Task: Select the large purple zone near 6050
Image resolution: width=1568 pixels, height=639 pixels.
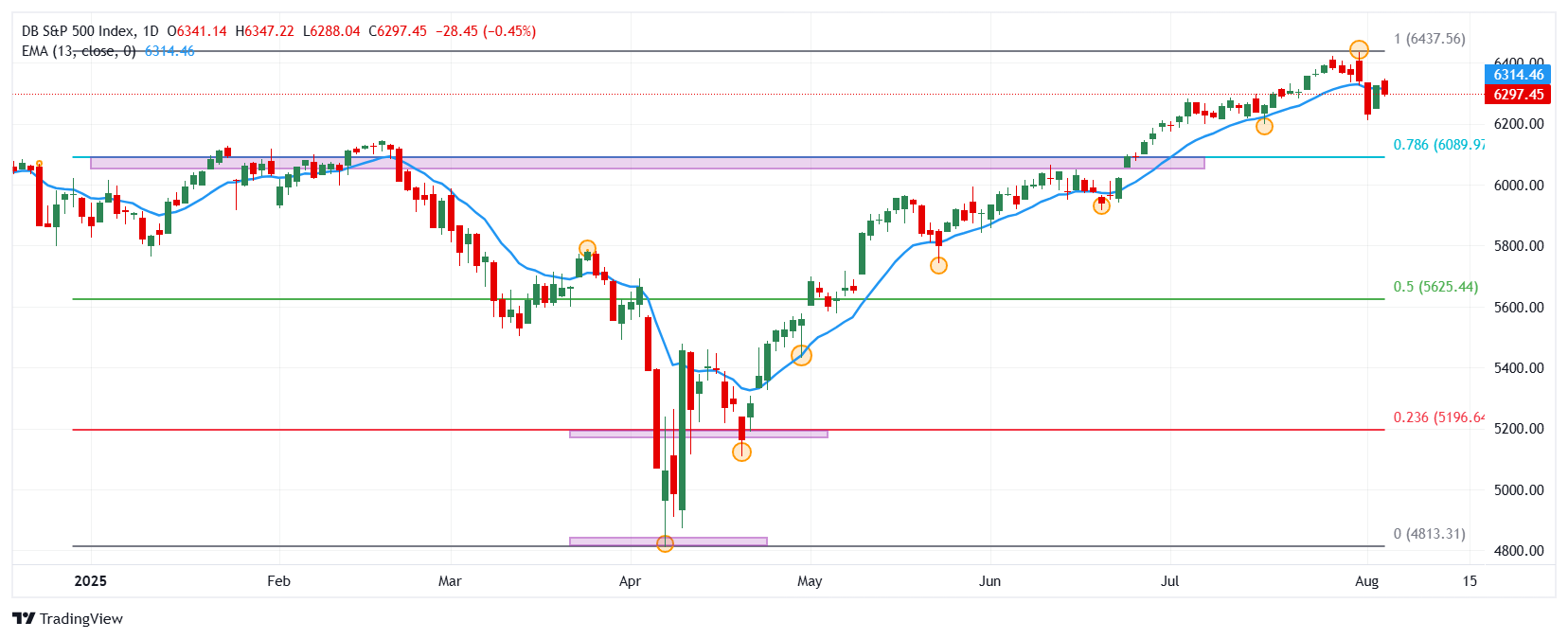Action: (647, 163)
